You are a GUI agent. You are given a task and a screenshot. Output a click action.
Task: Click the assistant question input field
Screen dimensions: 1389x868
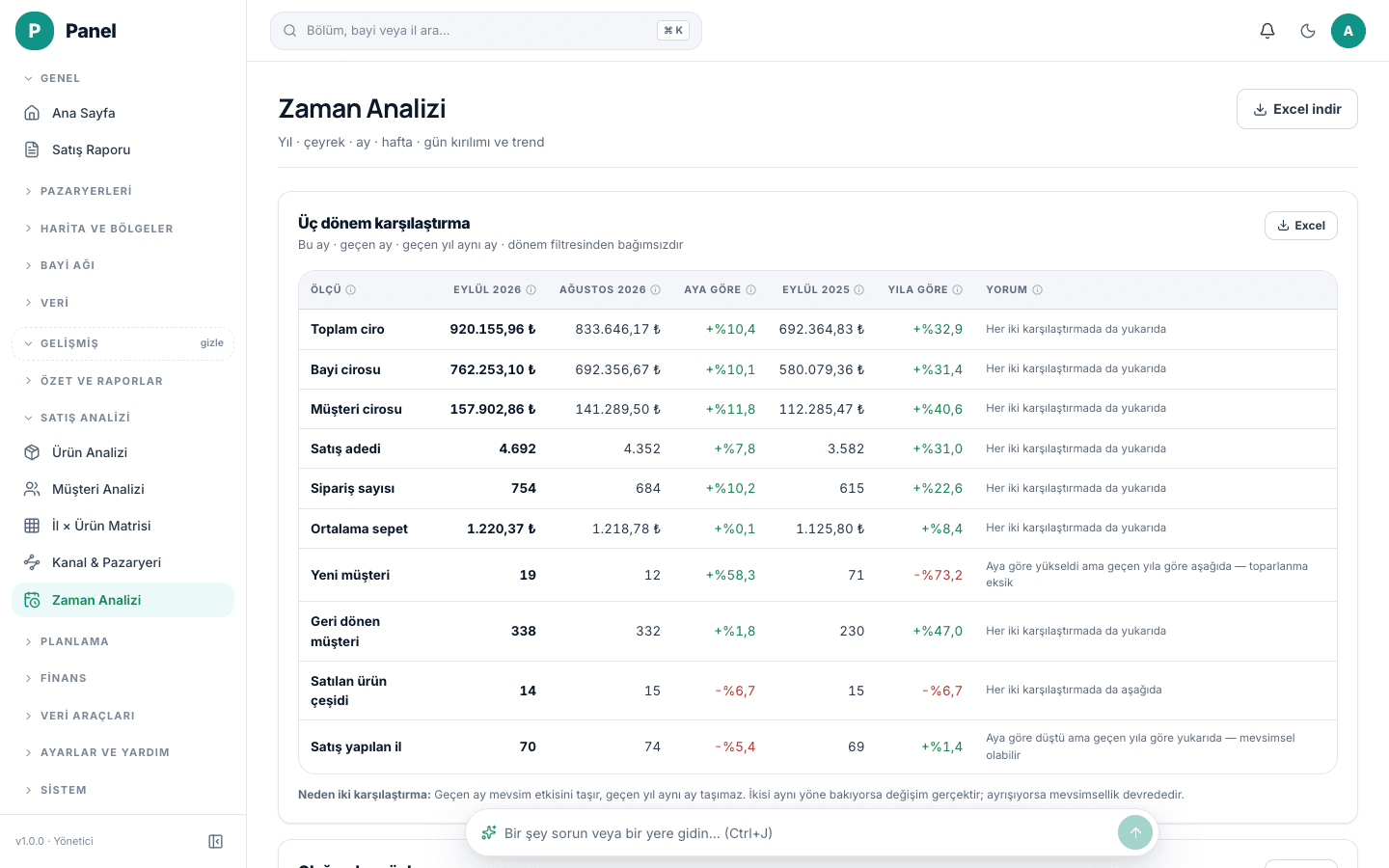pyautogui.click(x=805, y=833)
